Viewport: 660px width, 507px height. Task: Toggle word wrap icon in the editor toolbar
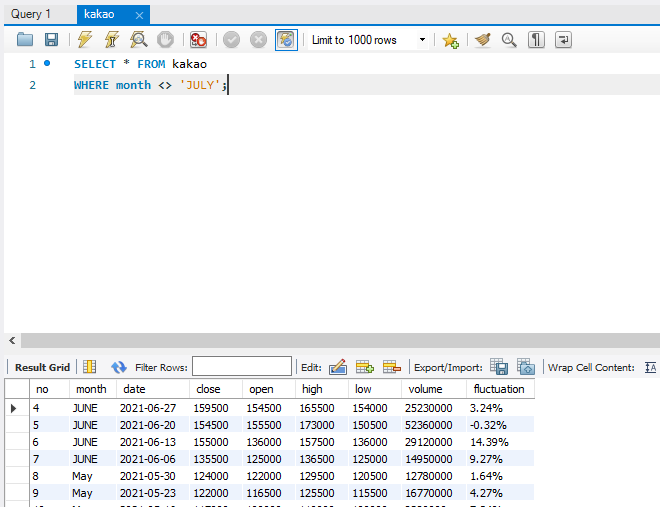click(x=563, y=40)
